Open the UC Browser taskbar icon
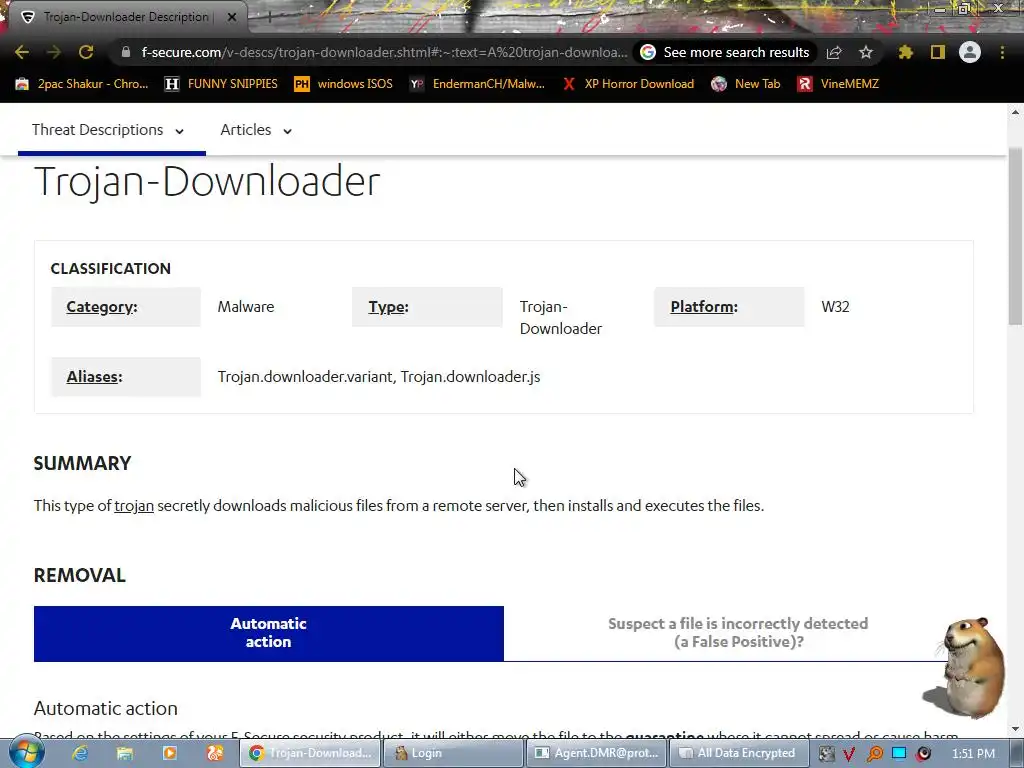The image size is (1024, 768). pyautogui.click(x=215, y=753)
